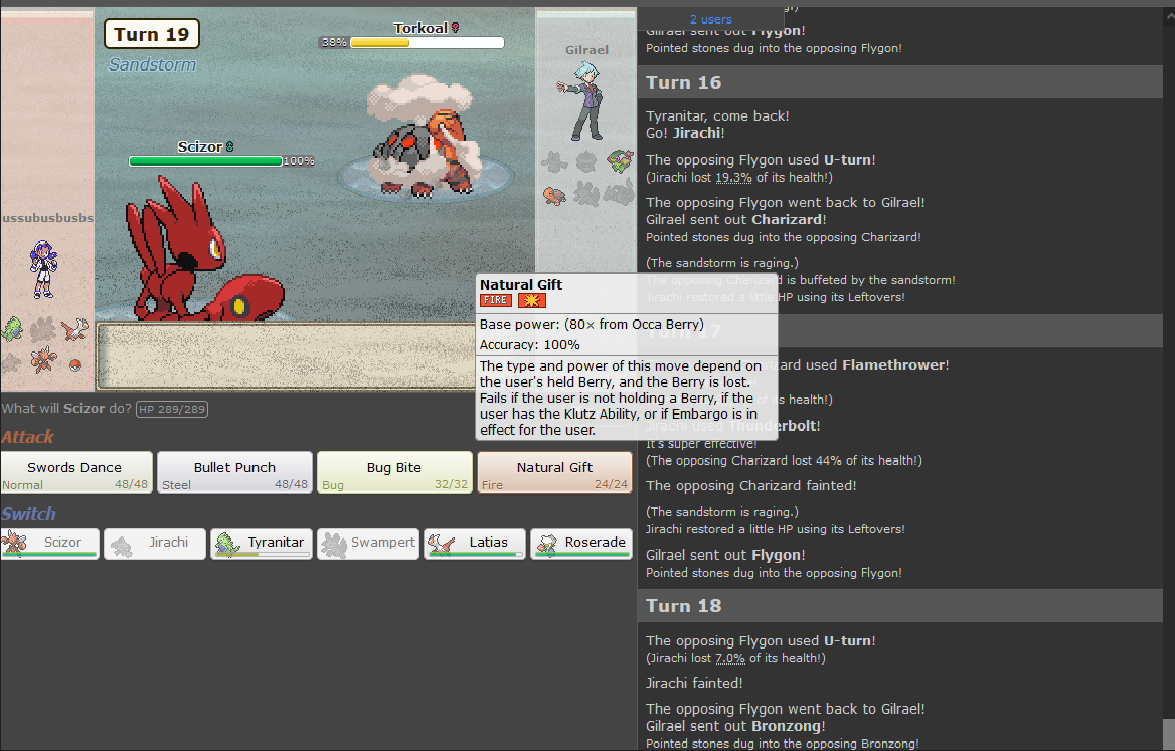Click 'Gilrael sent out Bronzong!' log line
This screenshot has height=751, width=1175.
click(736, 726)
